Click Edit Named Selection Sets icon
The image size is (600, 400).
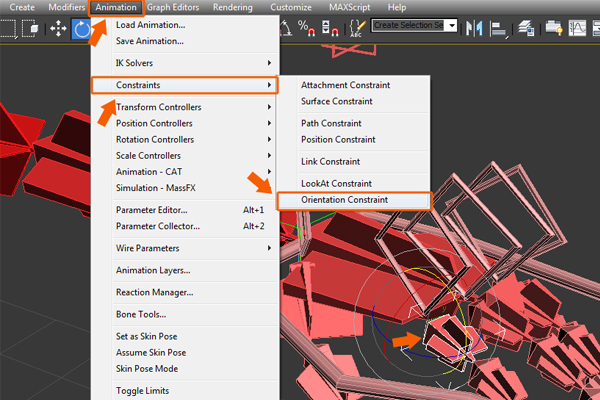(x=357, y=28)
